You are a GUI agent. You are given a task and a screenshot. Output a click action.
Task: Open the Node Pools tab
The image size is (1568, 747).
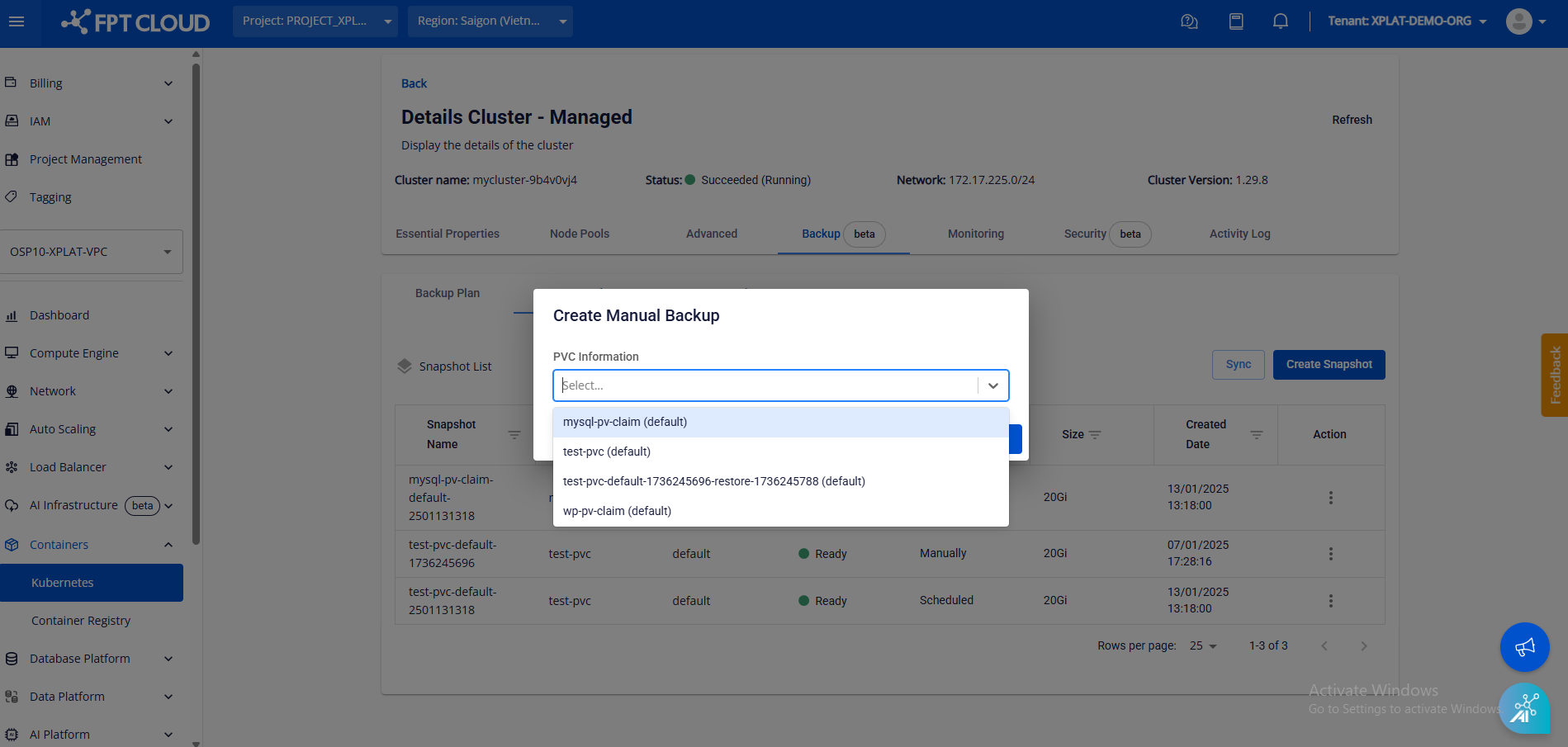pyautogui.click(x=579, y=234)
